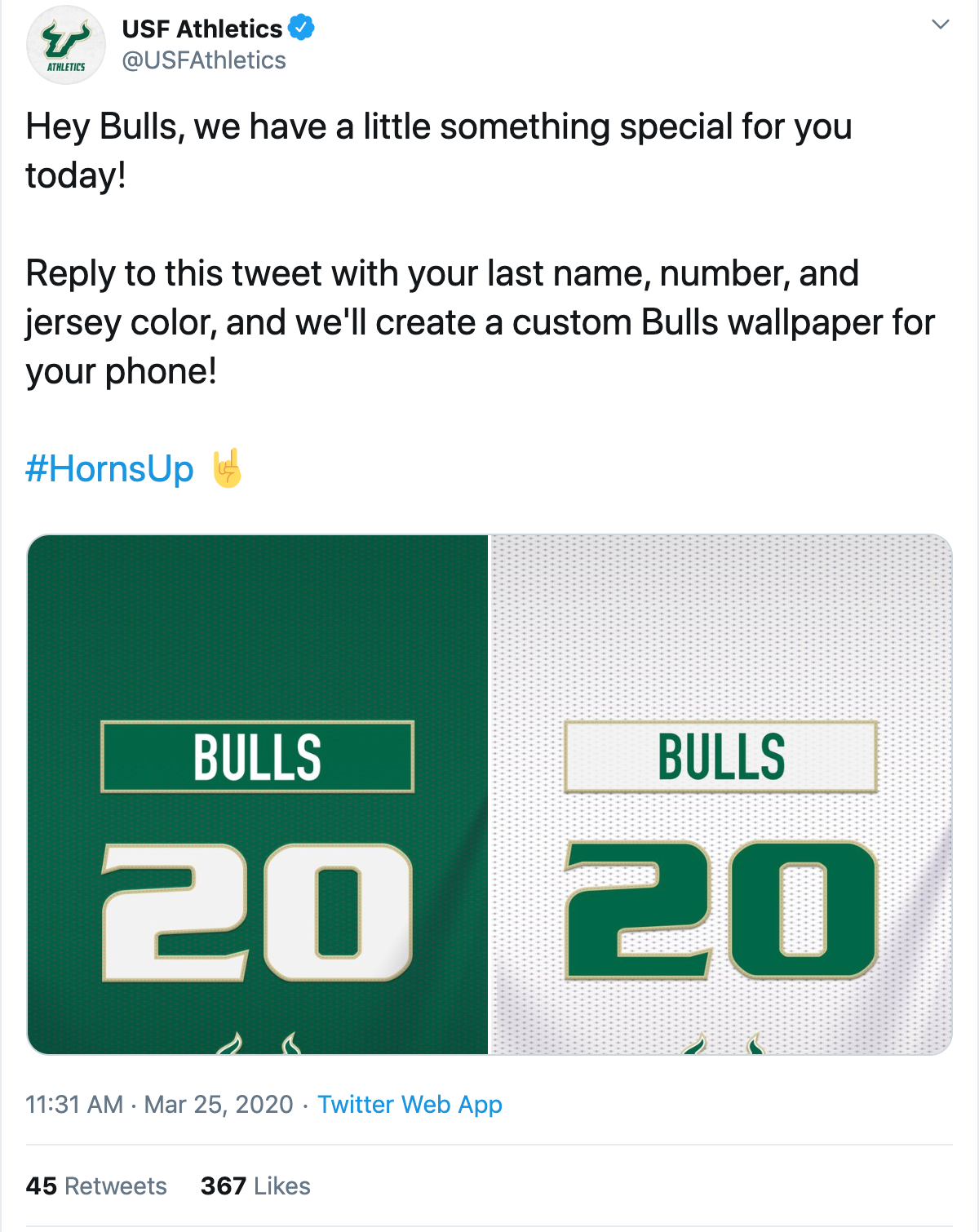The image size is (979, 1232).
Task: Click the white BULLS nameplate
Action: pos(721,756)
